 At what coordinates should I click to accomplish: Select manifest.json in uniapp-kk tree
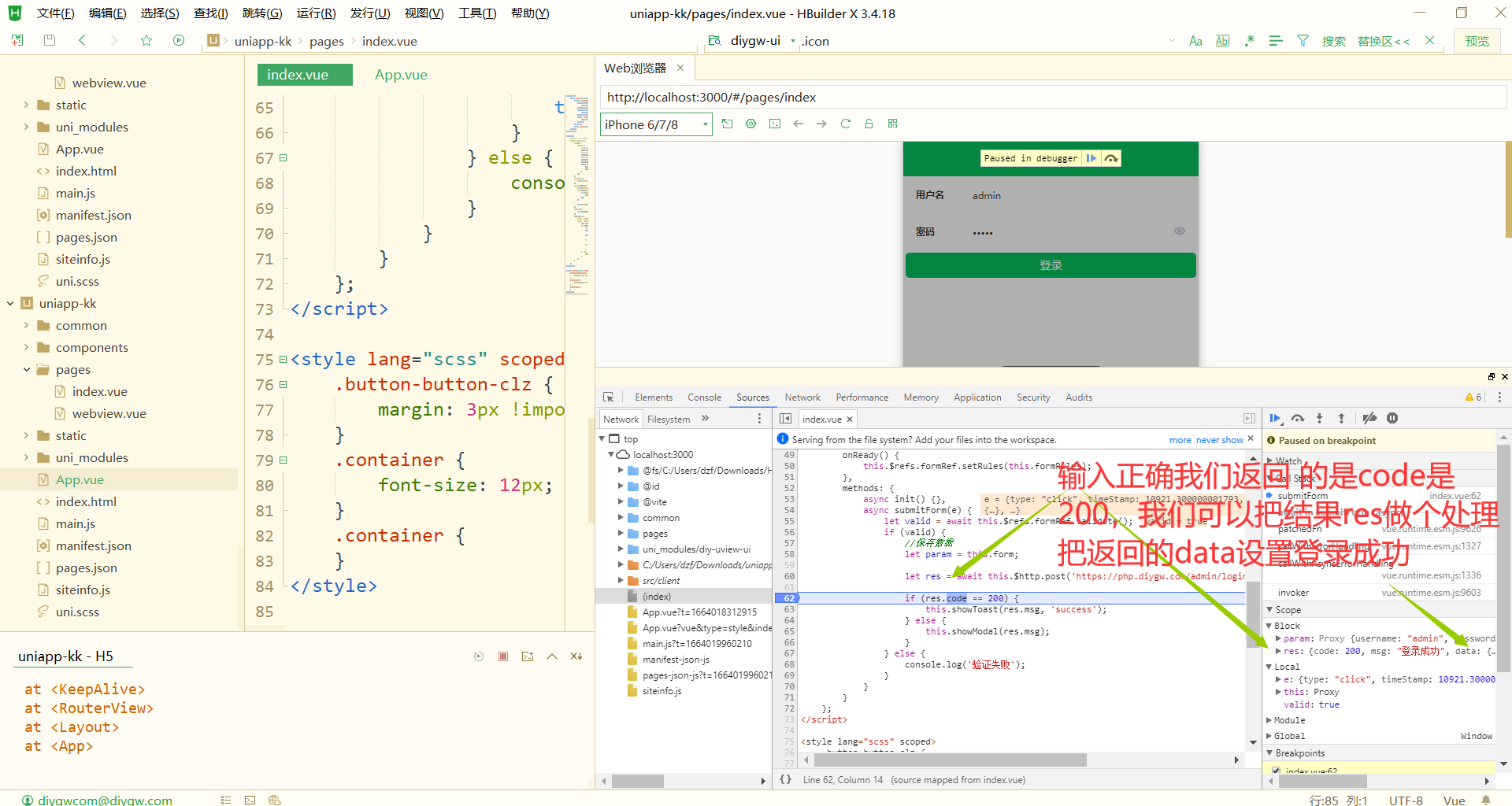(x=93, y=545)
